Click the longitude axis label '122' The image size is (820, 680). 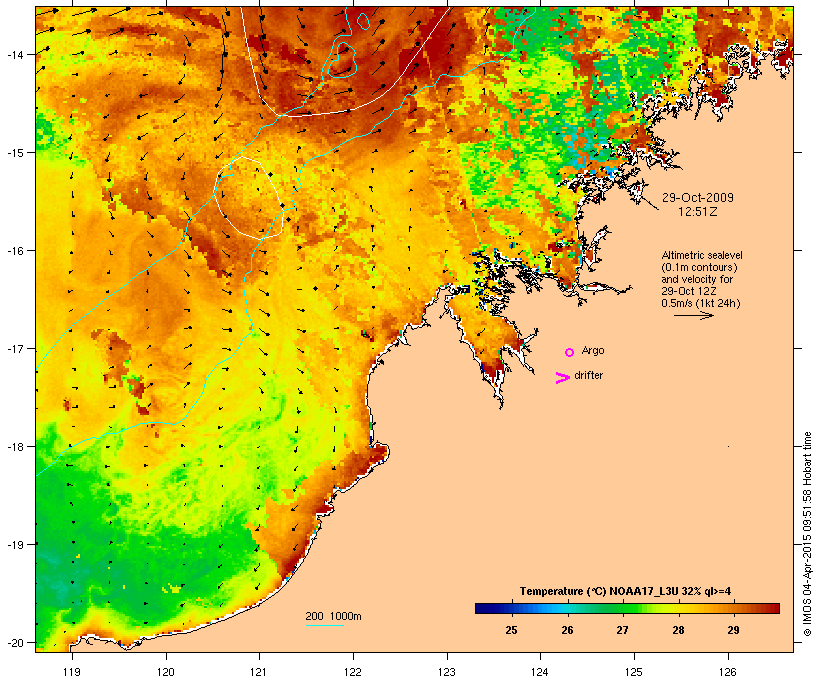point(353,672)
